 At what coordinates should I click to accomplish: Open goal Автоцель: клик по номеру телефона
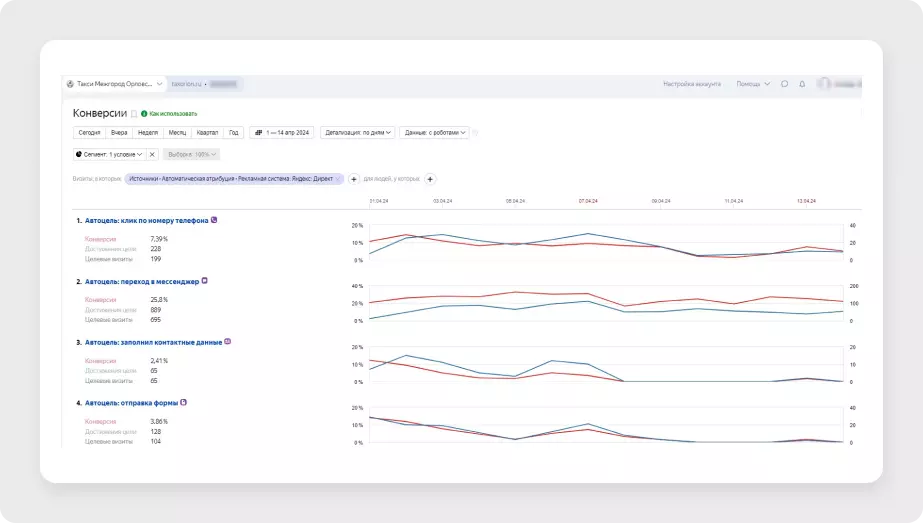[x=146, y=220]
